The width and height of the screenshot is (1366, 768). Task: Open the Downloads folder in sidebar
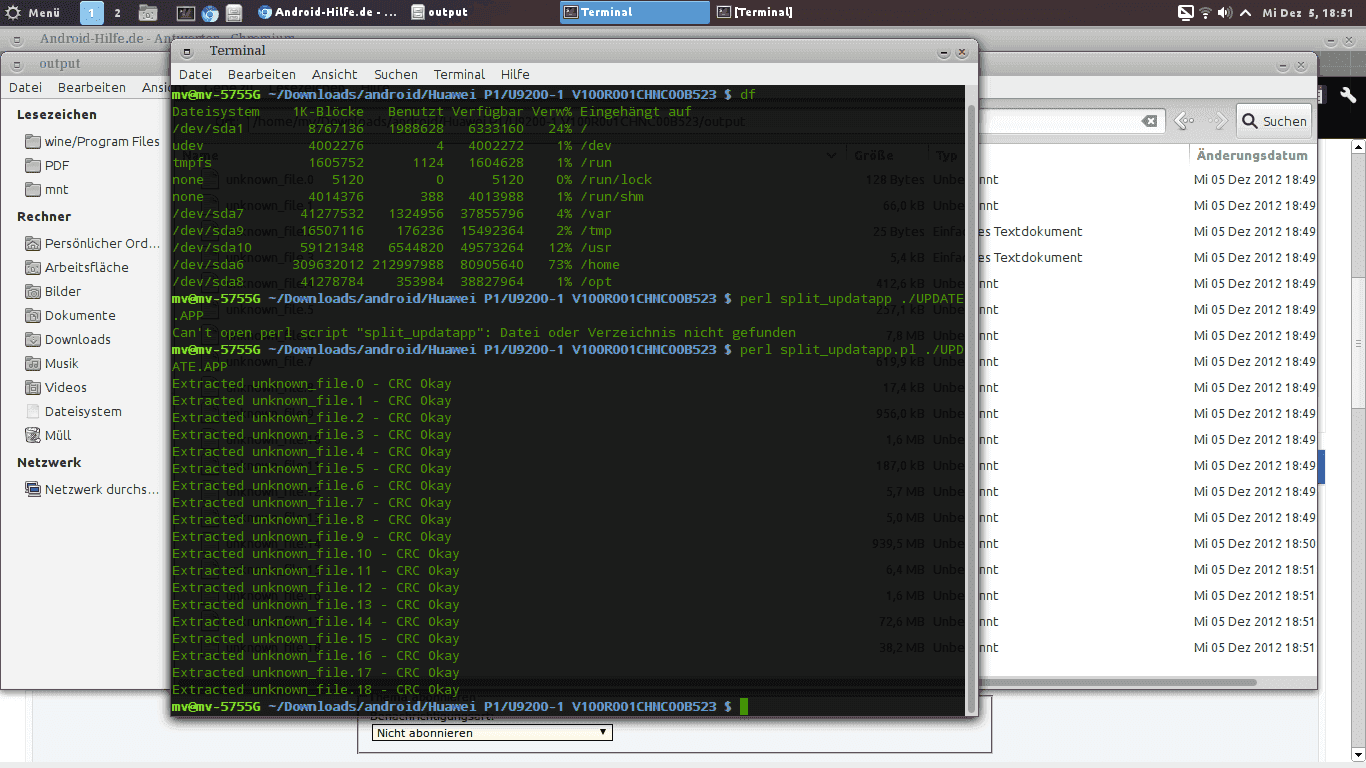(68, 339)
